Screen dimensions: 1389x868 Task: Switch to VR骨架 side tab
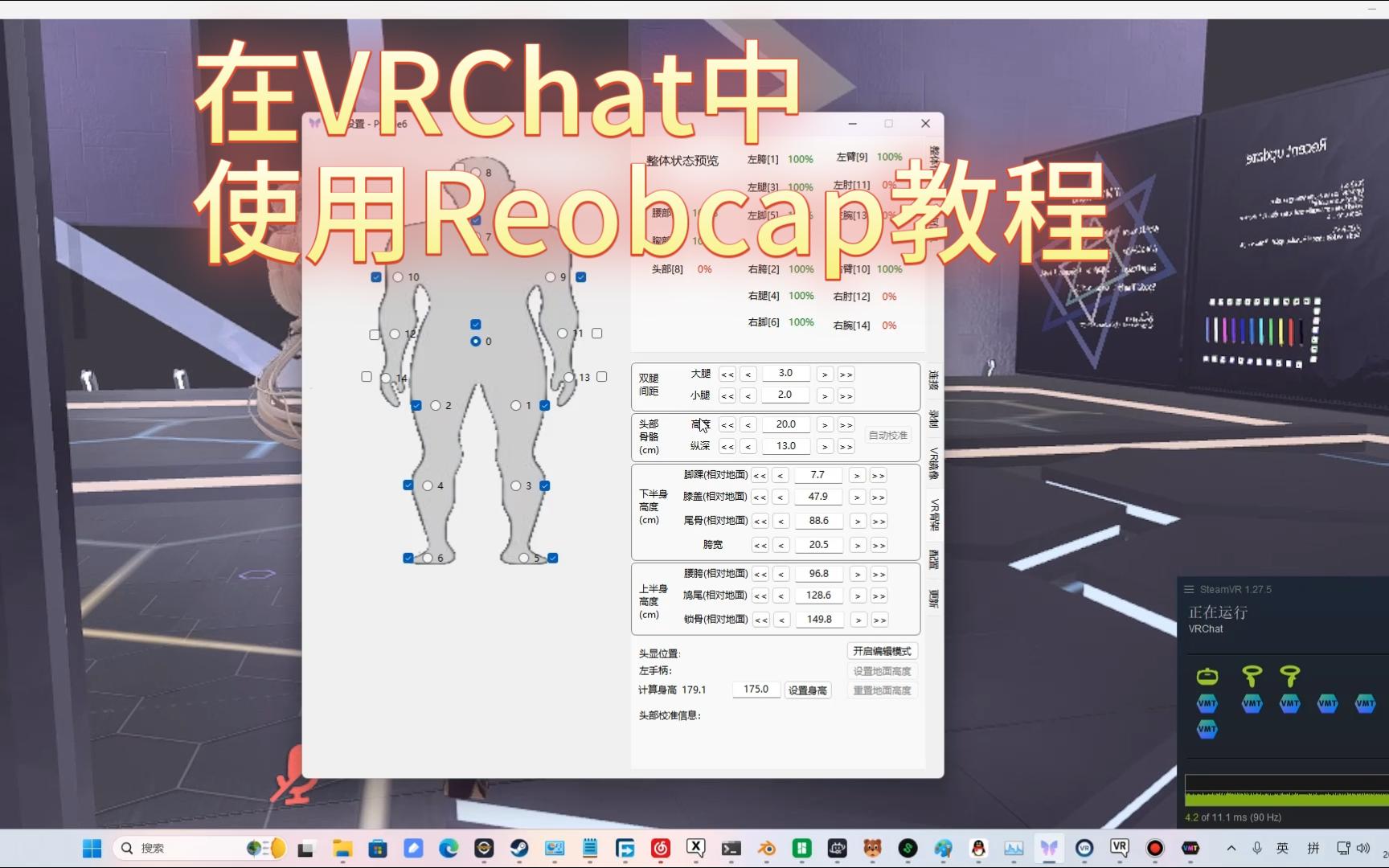[933, 515]
